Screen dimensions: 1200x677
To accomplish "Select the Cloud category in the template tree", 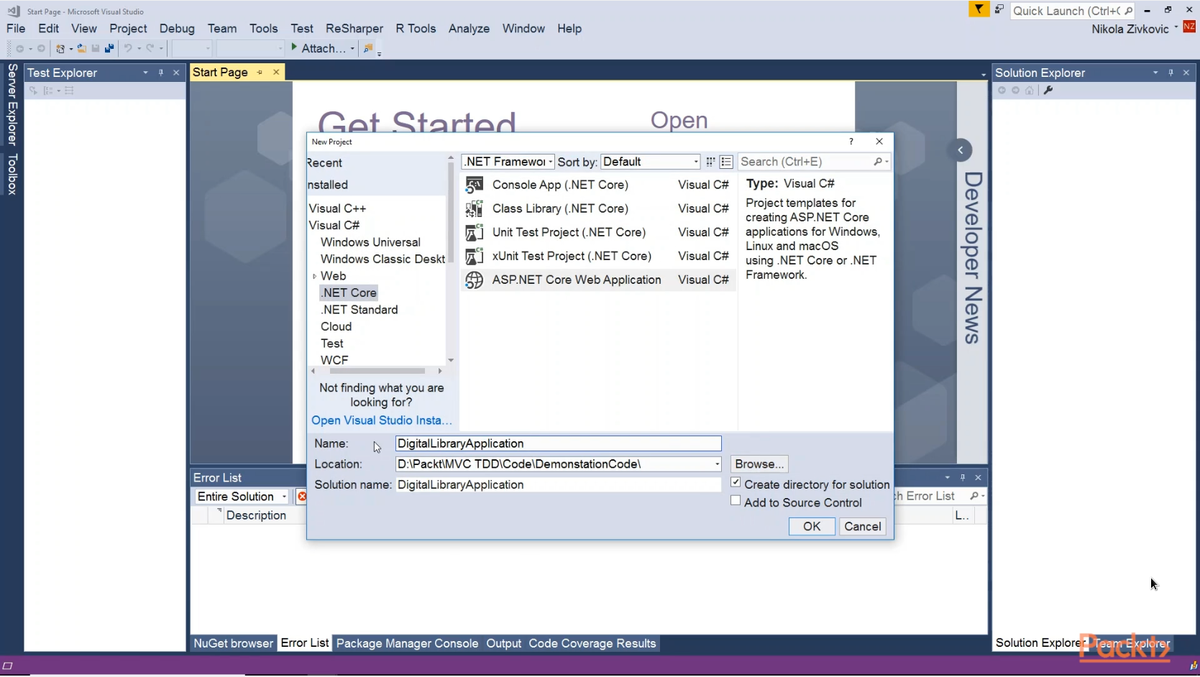I will pos(336,327).
